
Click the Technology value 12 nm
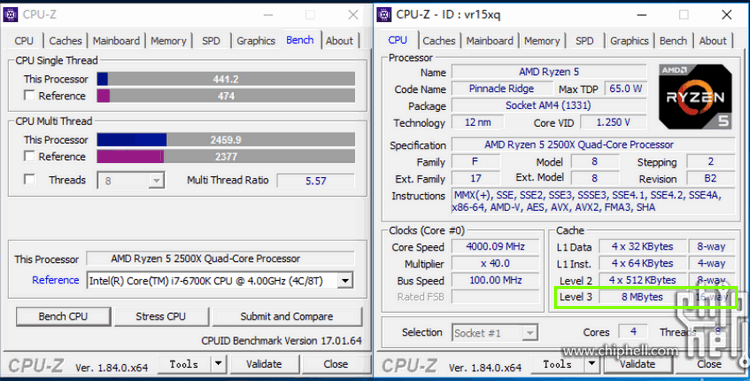[478, 122]
